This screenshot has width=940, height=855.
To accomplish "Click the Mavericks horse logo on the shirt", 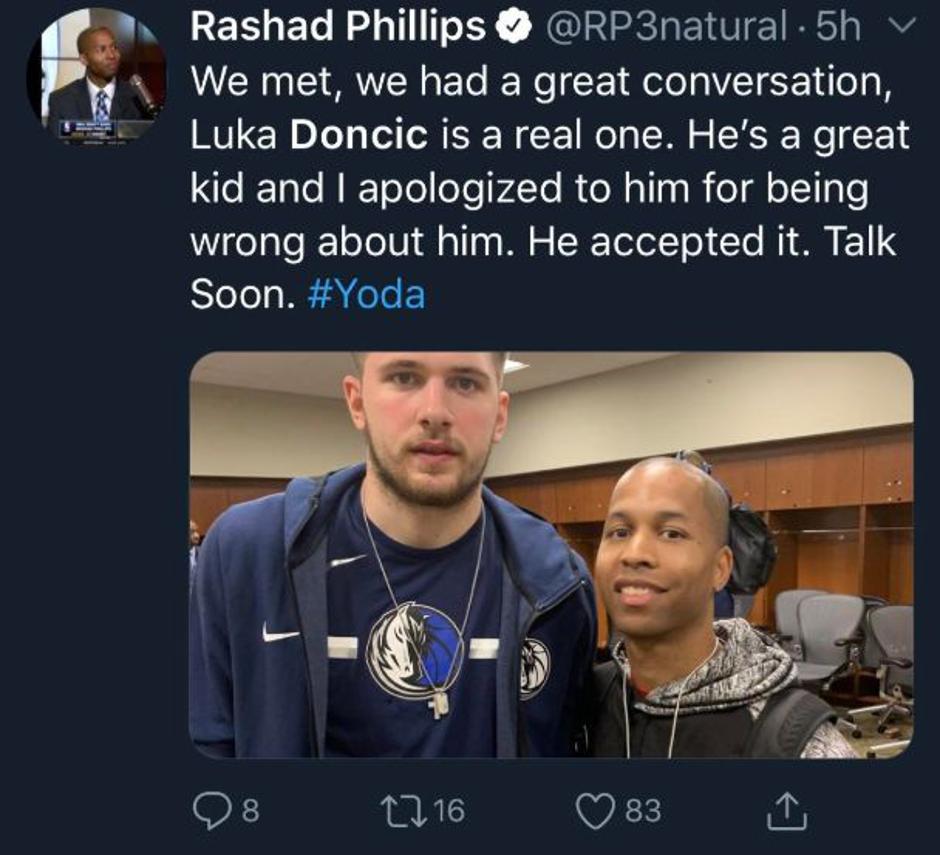I will (x=414, y=648).
